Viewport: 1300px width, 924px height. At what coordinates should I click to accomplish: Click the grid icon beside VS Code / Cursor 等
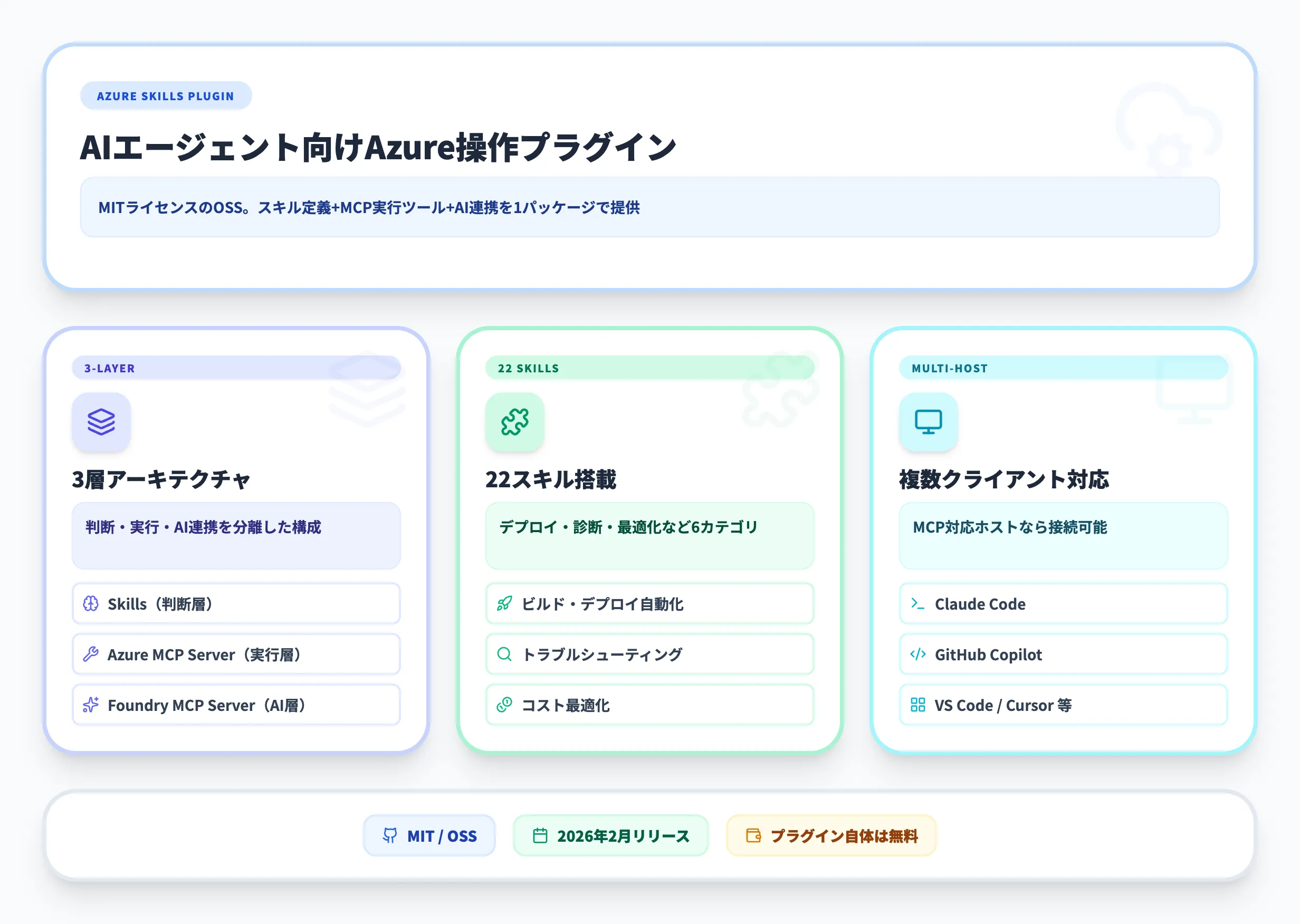pos(918,705)
